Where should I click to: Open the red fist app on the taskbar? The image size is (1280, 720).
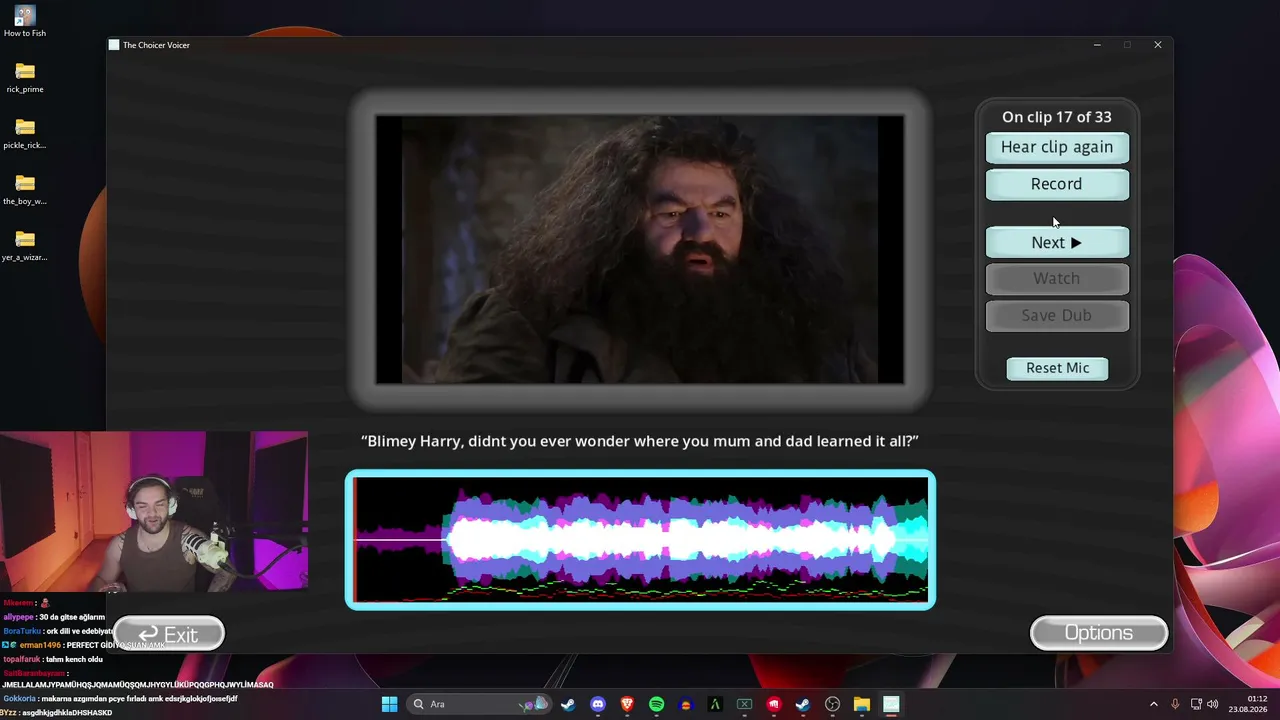(x=773, y=704)
